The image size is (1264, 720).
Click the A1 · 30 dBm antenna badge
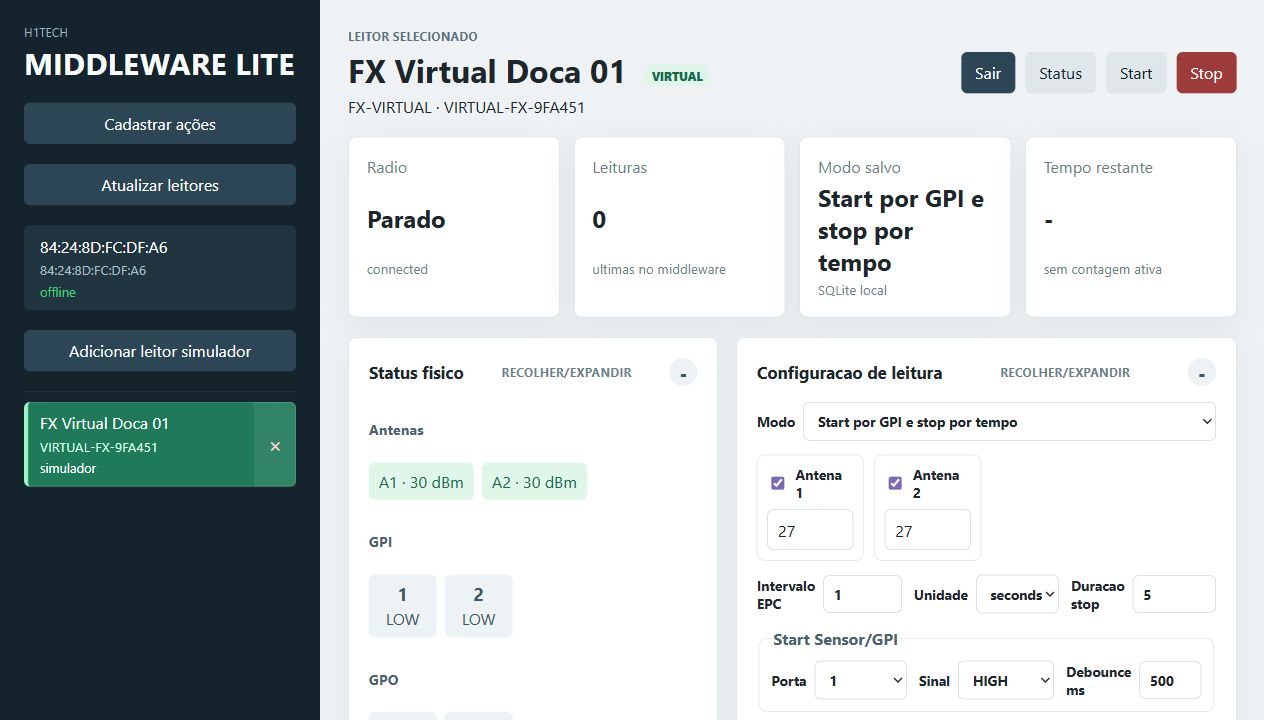(421, 482)
